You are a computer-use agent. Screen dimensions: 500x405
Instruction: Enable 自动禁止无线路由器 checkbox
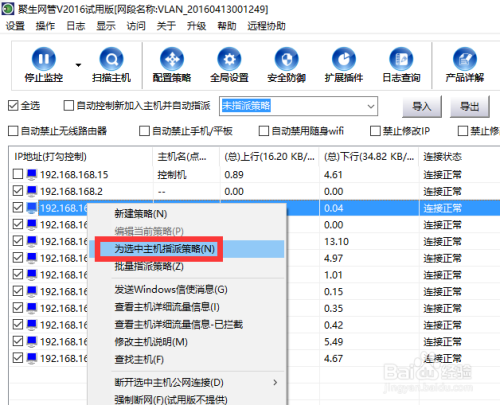(x=13, y=131)
